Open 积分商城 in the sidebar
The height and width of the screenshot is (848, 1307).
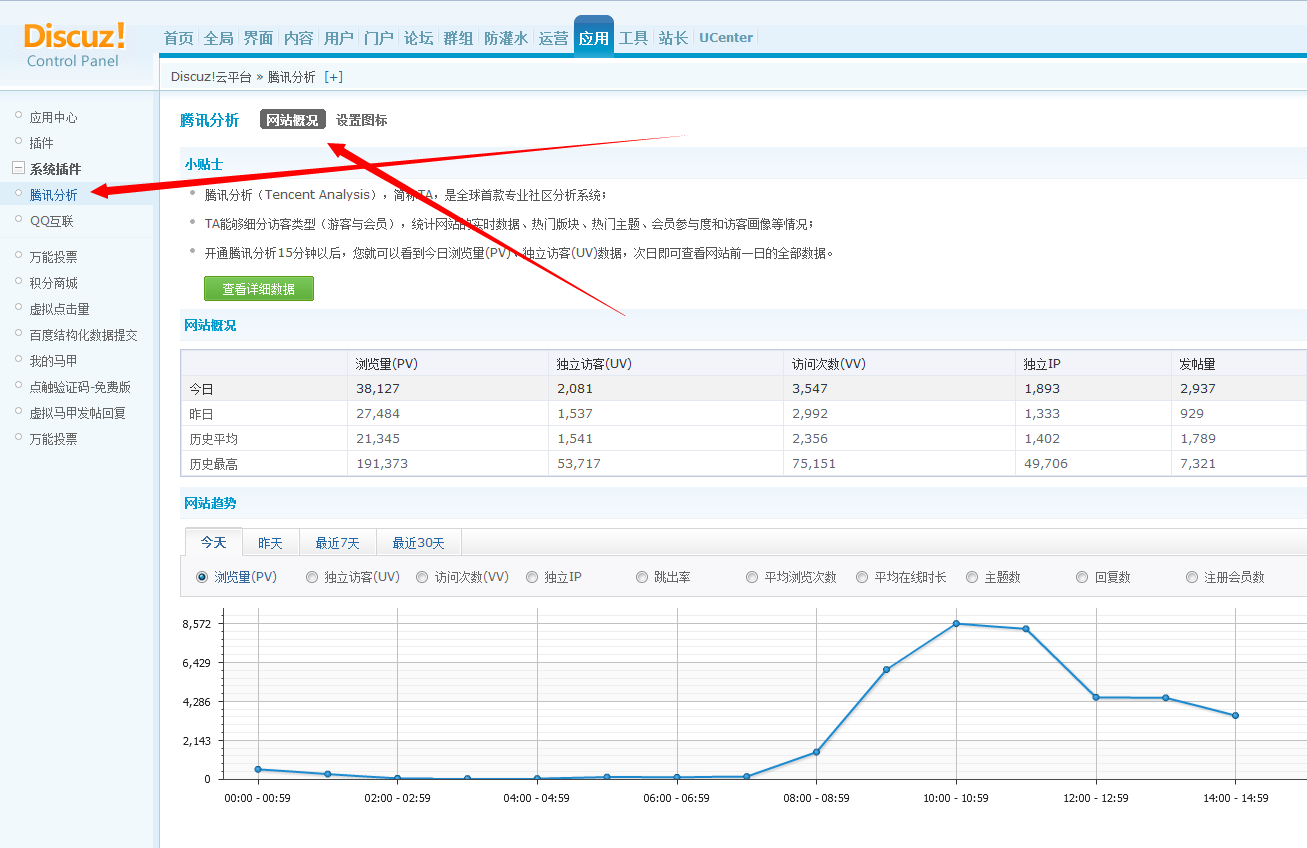tap(53, 283)
